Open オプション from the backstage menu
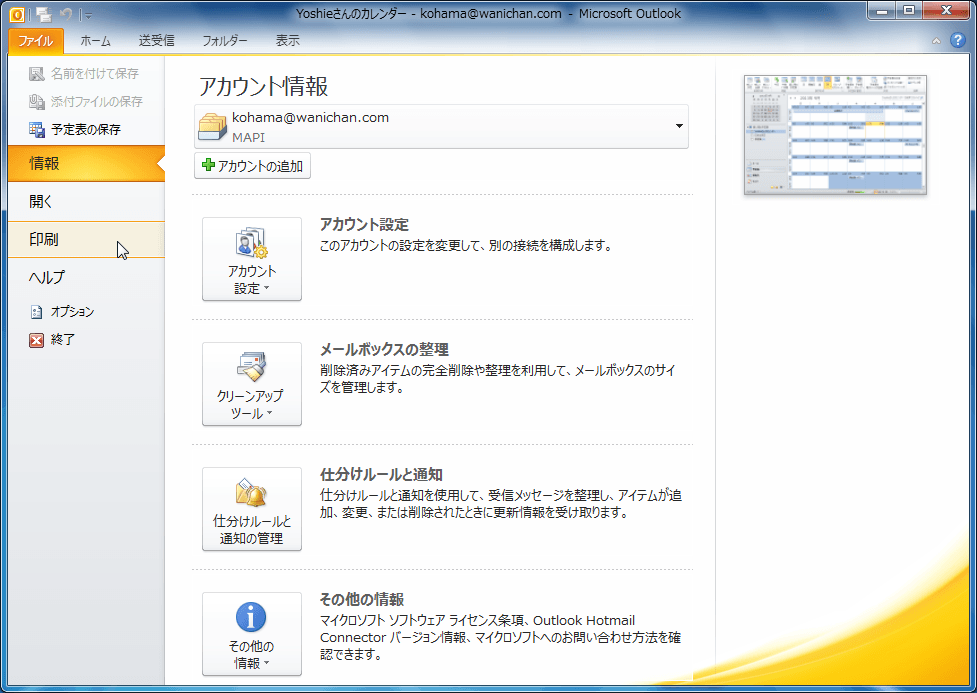Image resolution: width=977 pixels, height=693 pixels. pyautogui.click(x=86, y=312)
